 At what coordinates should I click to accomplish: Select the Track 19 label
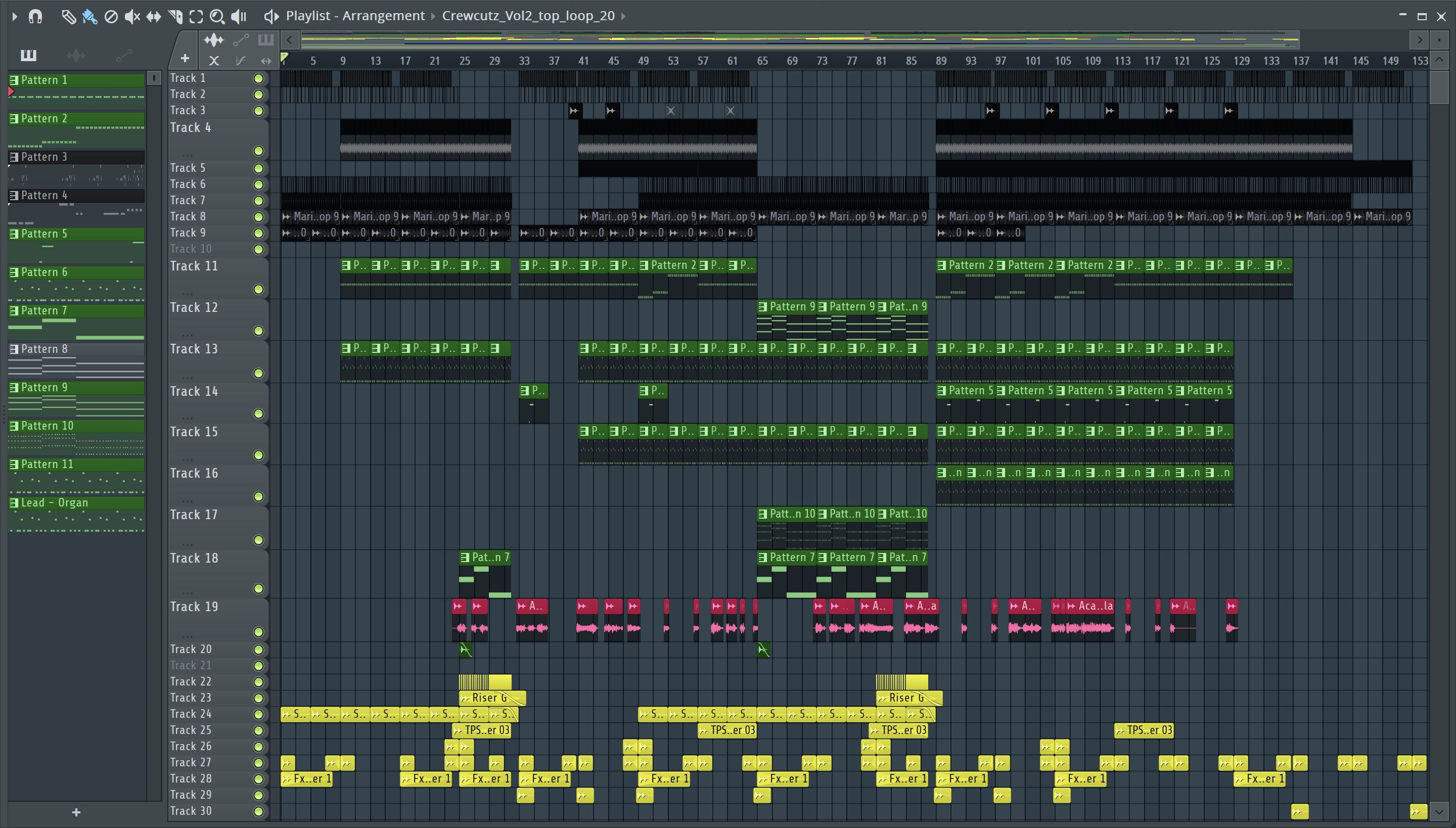pyautogui.click(x=194, y=607)
